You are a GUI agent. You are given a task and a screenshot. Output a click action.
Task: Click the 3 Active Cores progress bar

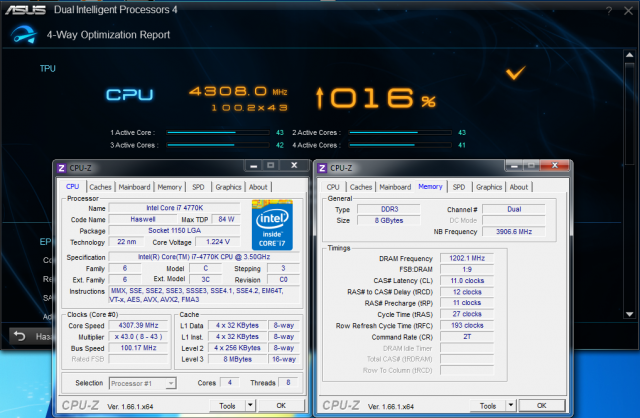218,145
